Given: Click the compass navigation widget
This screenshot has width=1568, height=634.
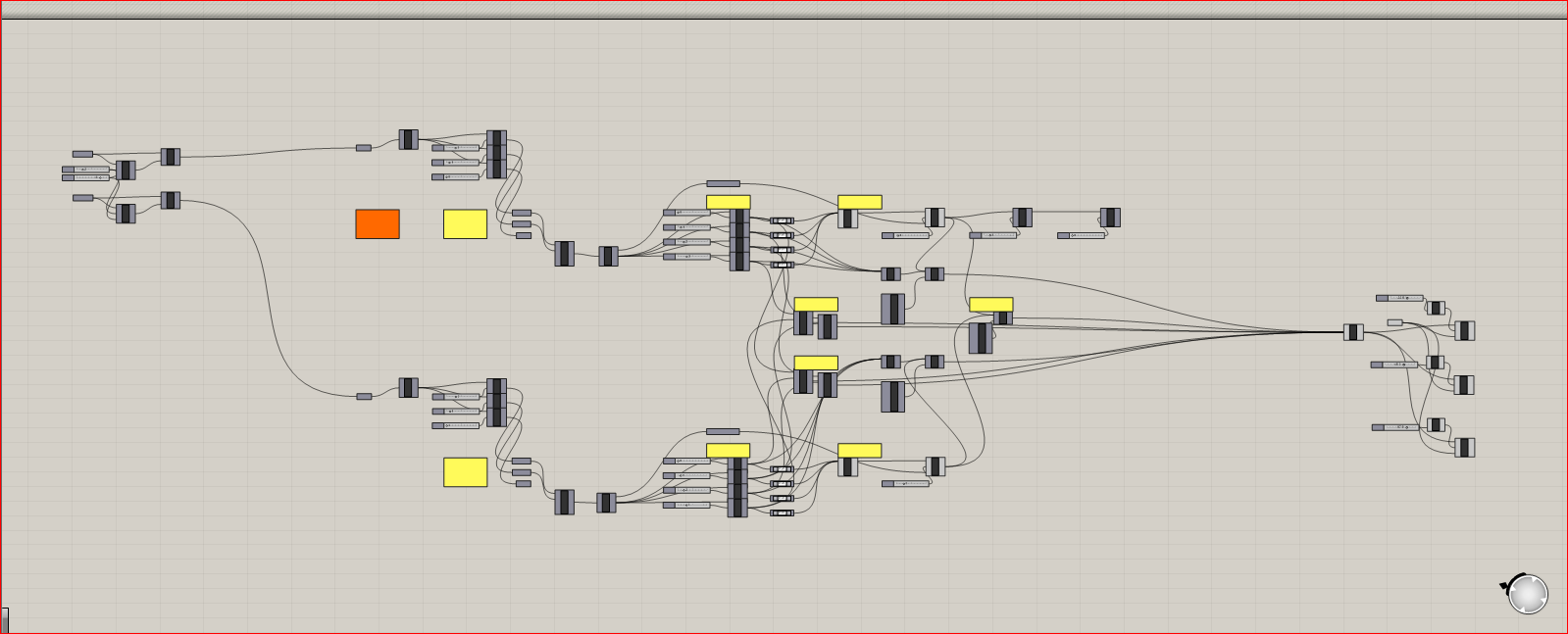Looking at the screenshot, I should click(1527, 594).
